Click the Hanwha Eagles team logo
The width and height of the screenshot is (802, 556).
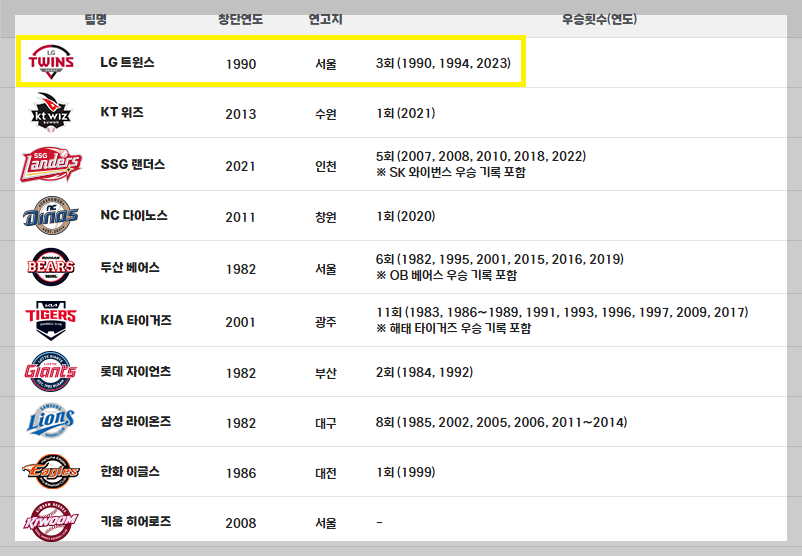tap(51, 472)
